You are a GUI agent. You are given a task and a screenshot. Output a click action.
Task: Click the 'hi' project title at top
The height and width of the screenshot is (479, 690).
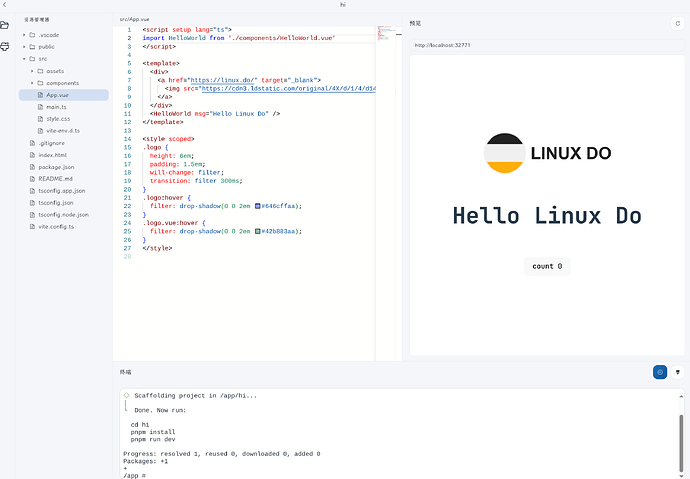pyautogui.click(x=343, y=5)
